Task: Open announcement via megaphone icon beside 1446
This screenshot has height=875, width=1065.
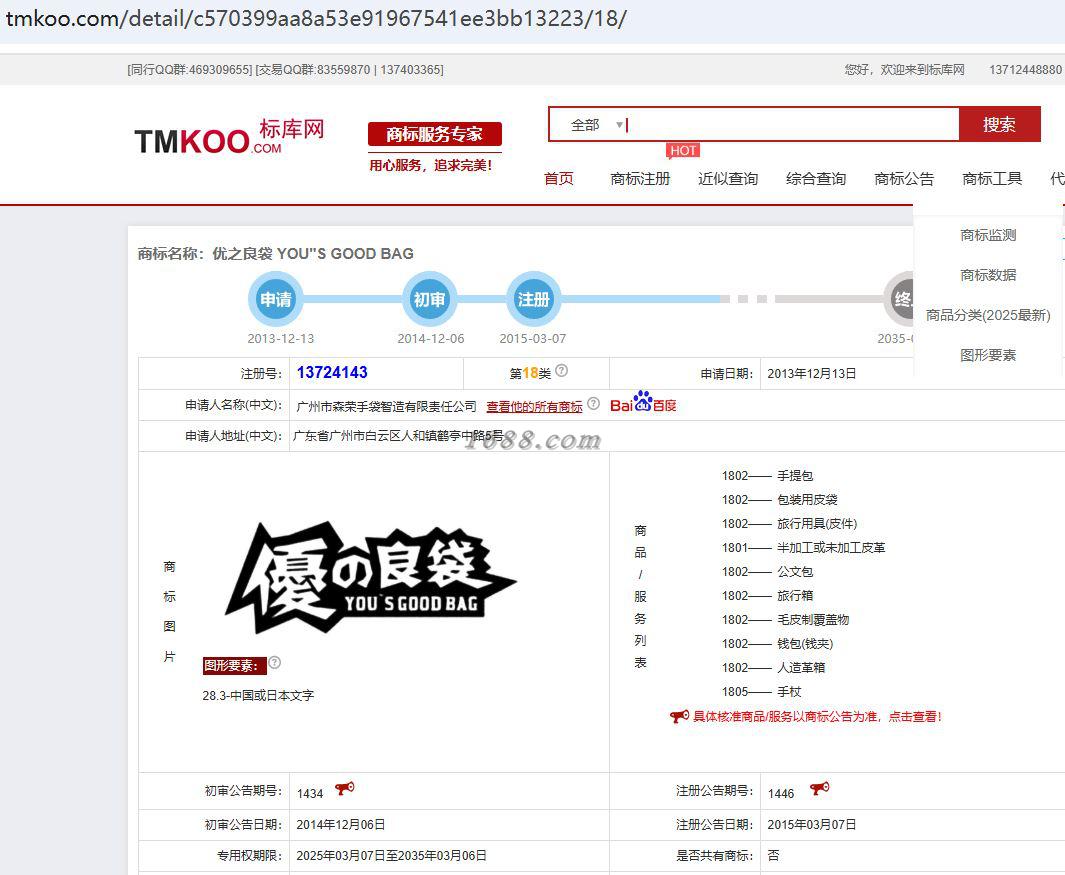Action: [819, 789]
